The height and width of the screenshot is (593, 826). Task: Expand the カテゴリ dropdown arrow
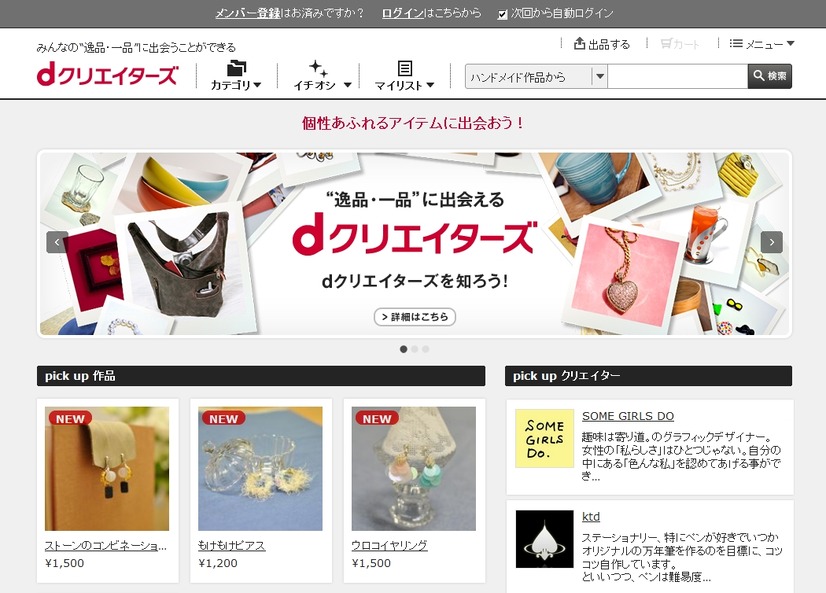click(257, 85)
